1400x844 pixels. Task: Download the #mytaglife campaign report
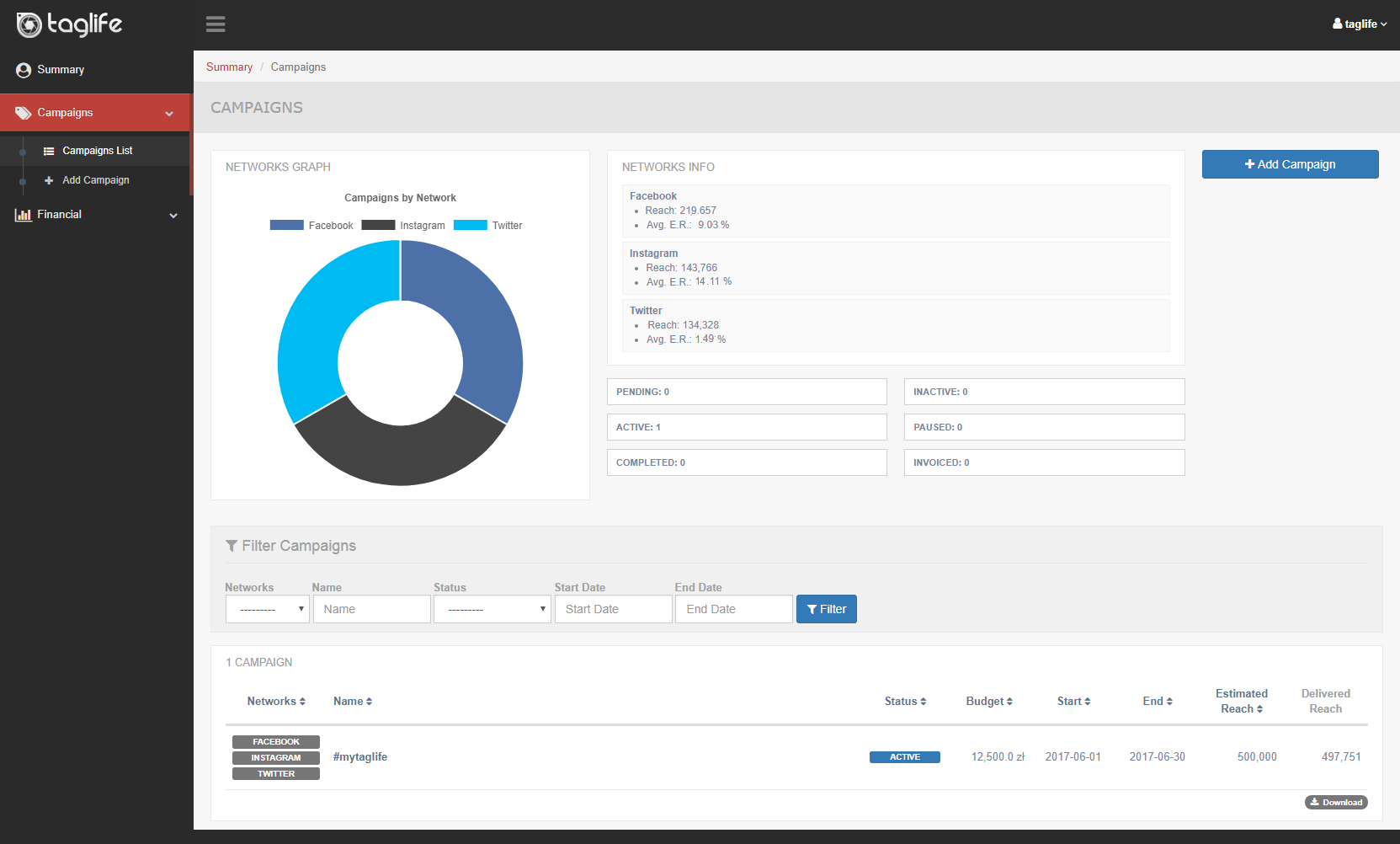1336,803
